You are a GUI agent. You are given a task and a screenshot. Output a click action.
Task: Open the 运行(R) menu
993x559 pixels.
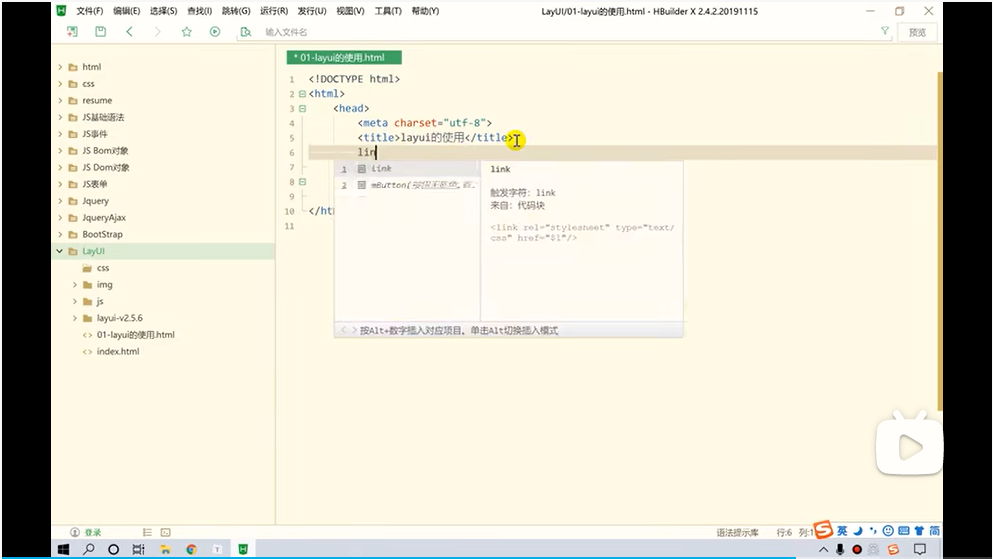pos(274,11)
